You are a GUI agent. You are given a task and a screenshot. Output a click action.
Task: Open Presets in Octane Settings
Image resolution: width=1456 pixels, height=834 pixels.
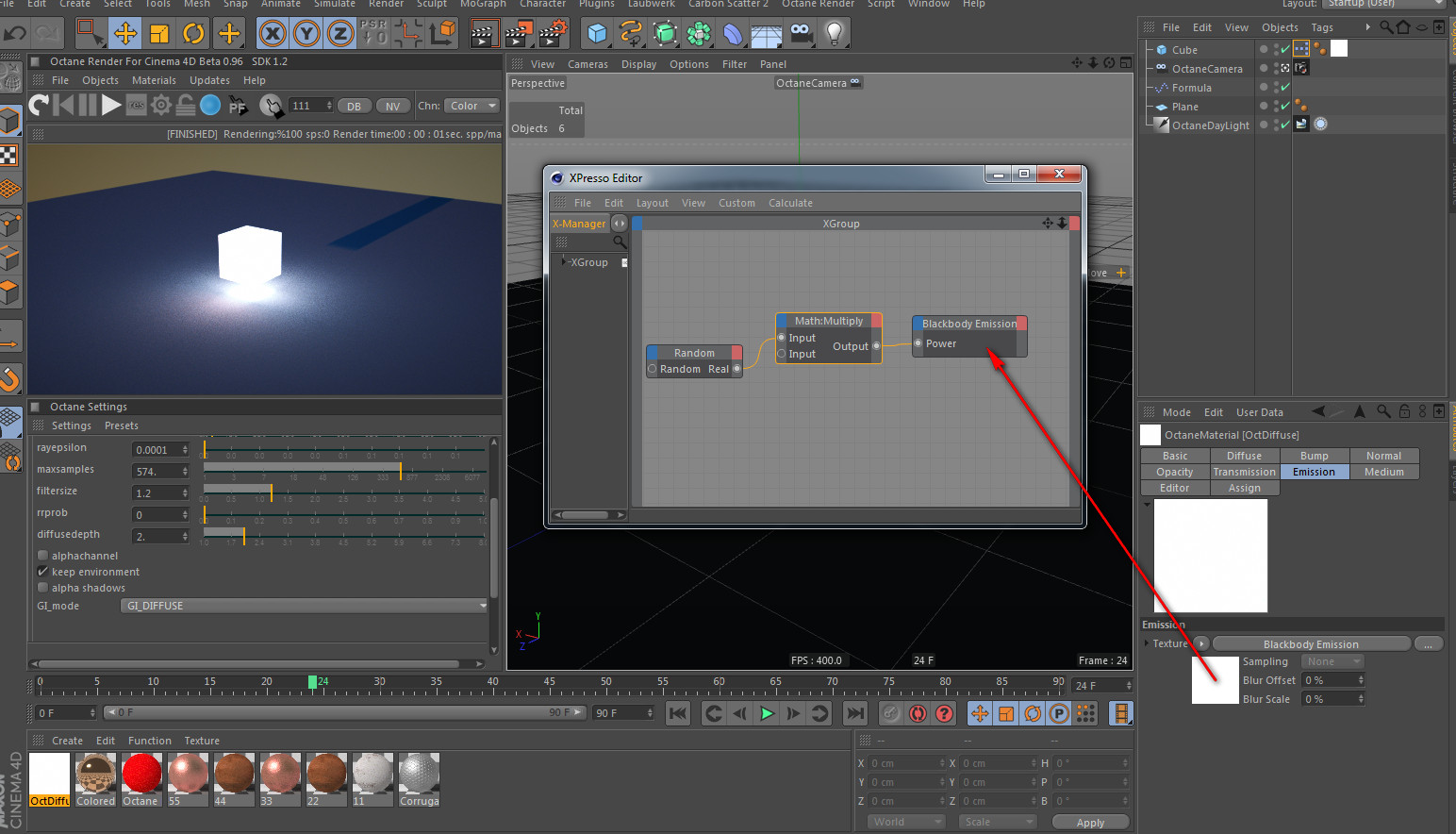pyautogui.click(x=122, y=425)
